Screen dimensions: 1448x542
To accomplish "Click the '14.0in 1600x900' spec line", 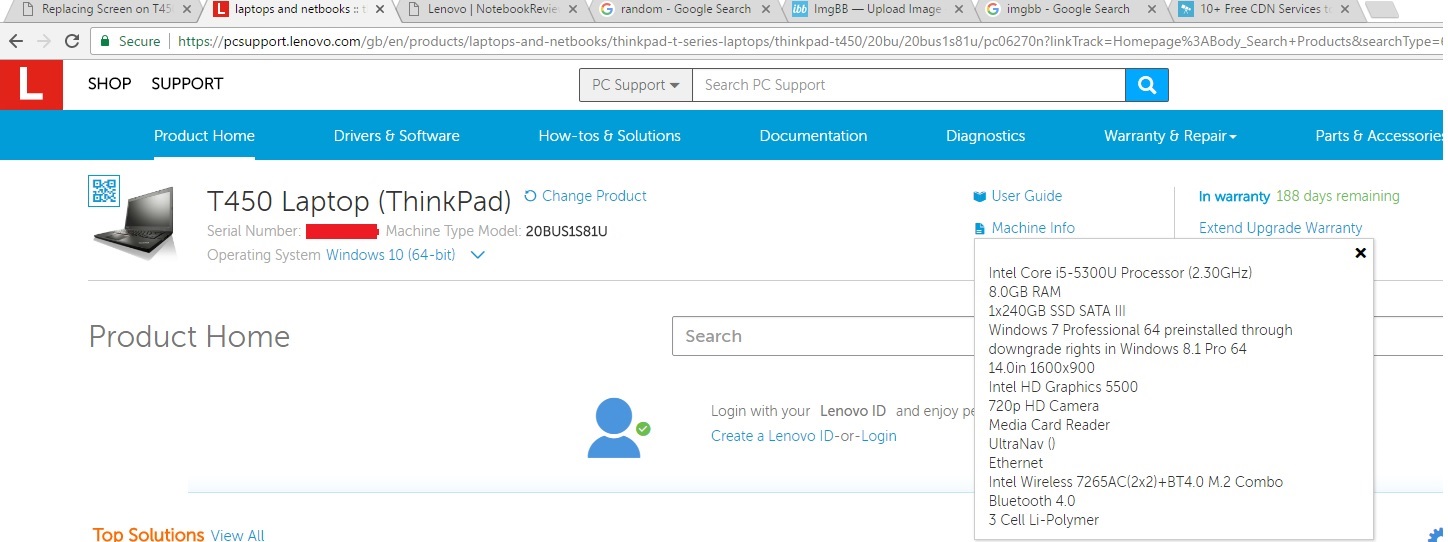I will tap(1041, 368).
